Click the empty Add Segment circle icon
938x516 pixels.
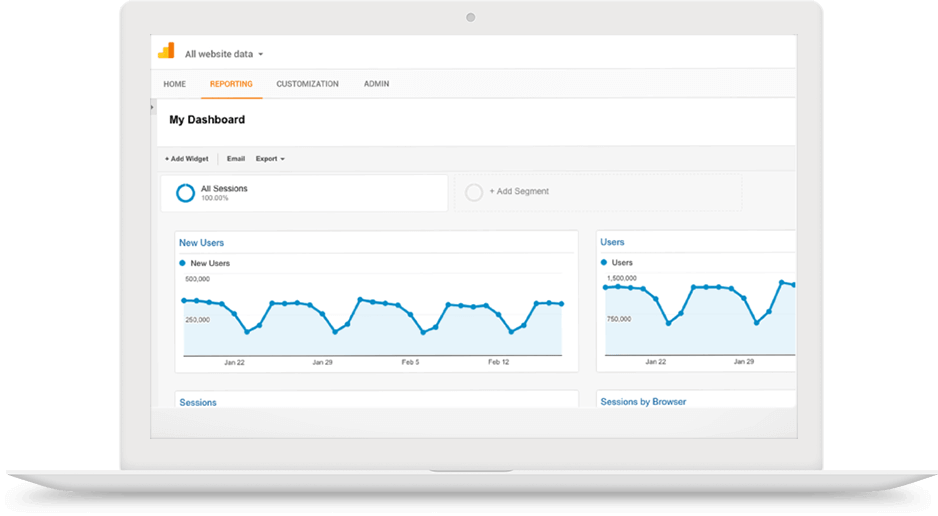[474, 193]
